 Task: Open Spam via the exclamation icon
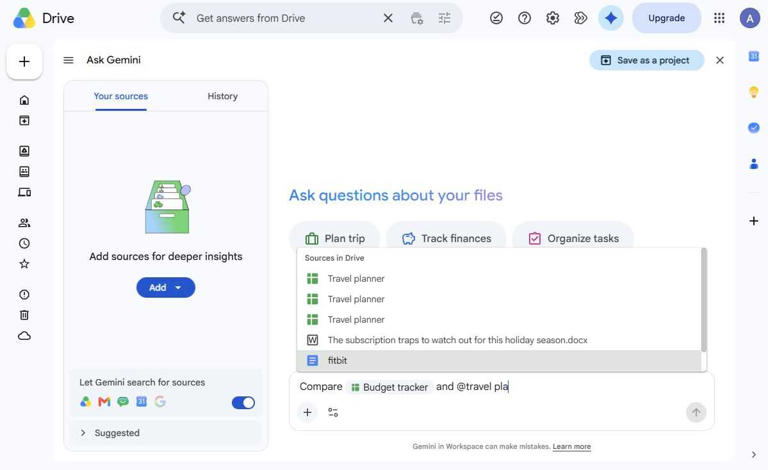tap(24, 294)
